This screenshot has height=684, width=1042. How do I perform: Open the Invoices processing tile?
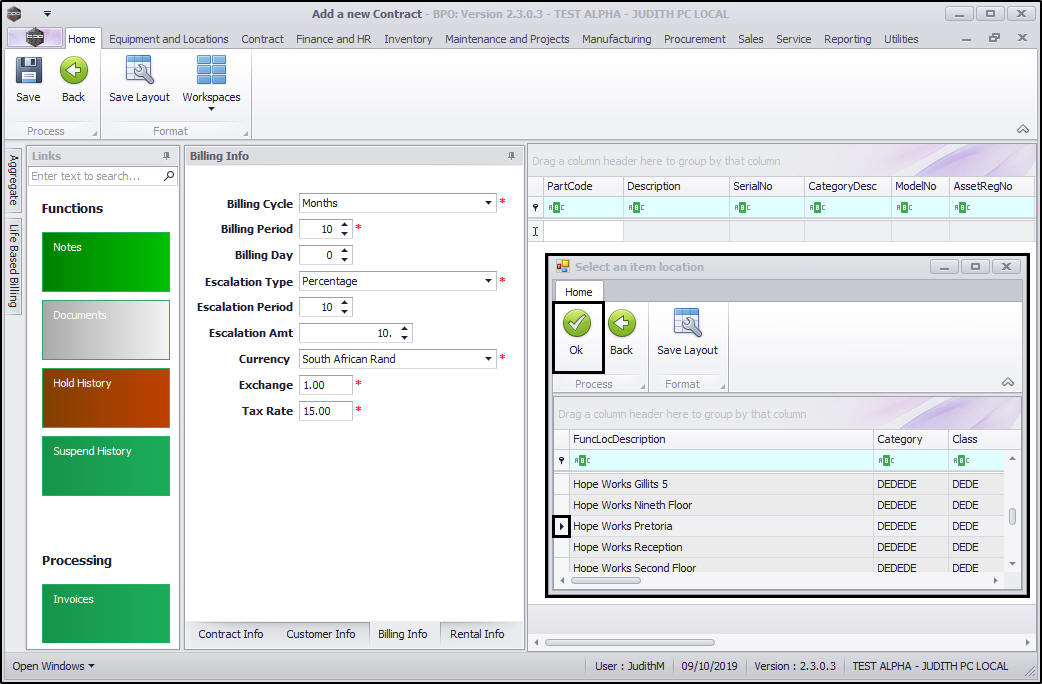click(106, 613)
